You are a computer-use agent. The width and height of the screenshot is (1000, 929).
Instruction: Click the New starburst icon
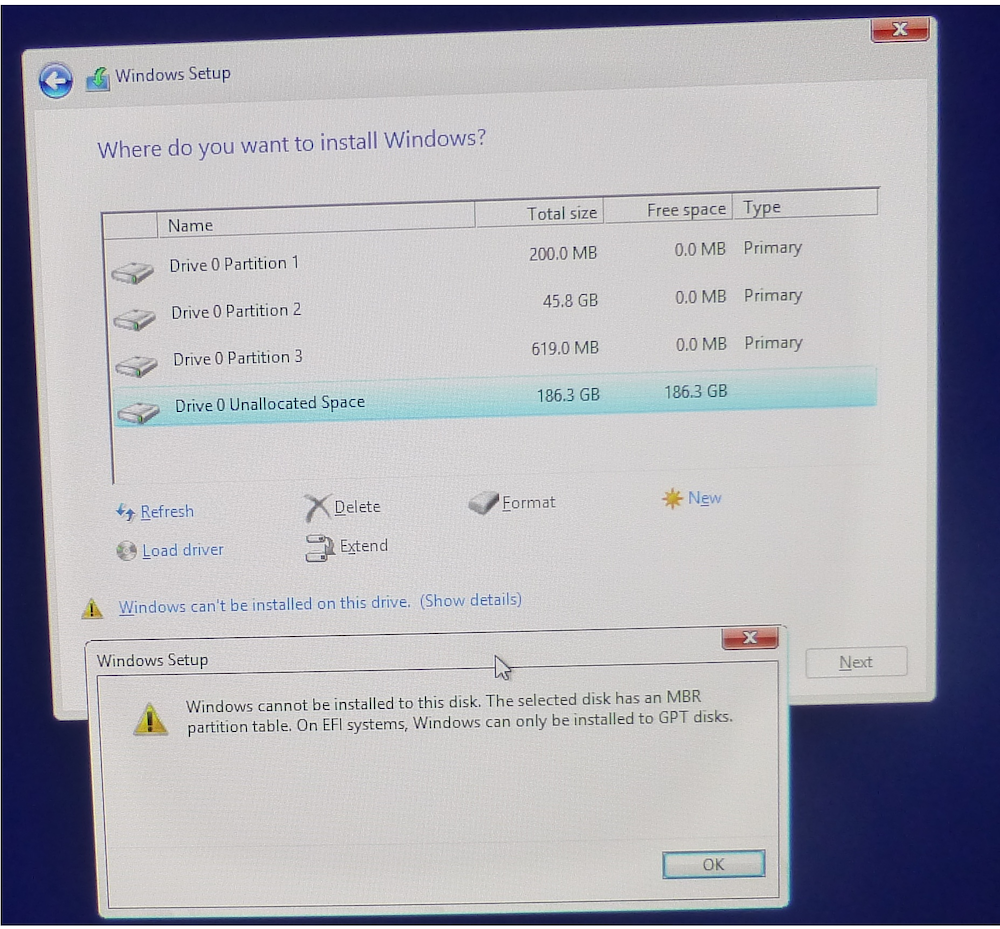pyautogui.click(x=672, y=499)
